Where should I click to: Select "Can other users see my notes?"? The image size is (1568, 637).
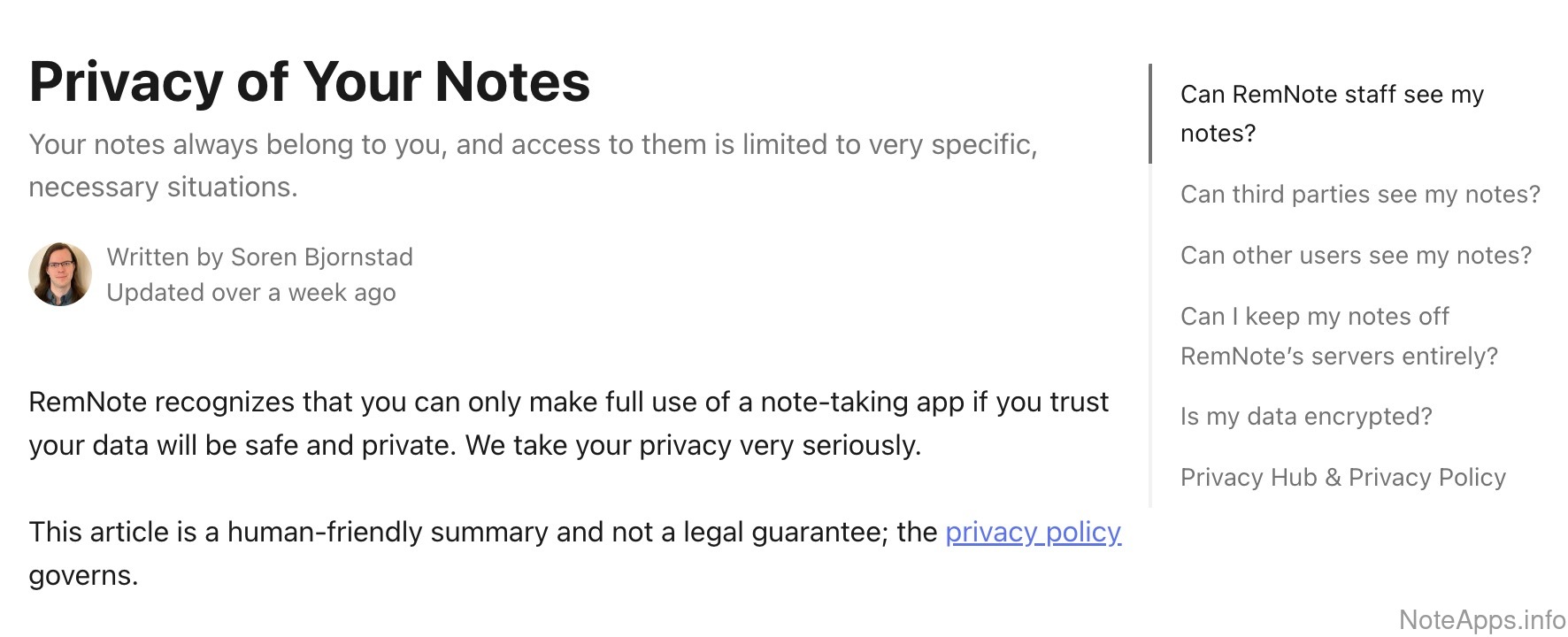pos(1355,256)
